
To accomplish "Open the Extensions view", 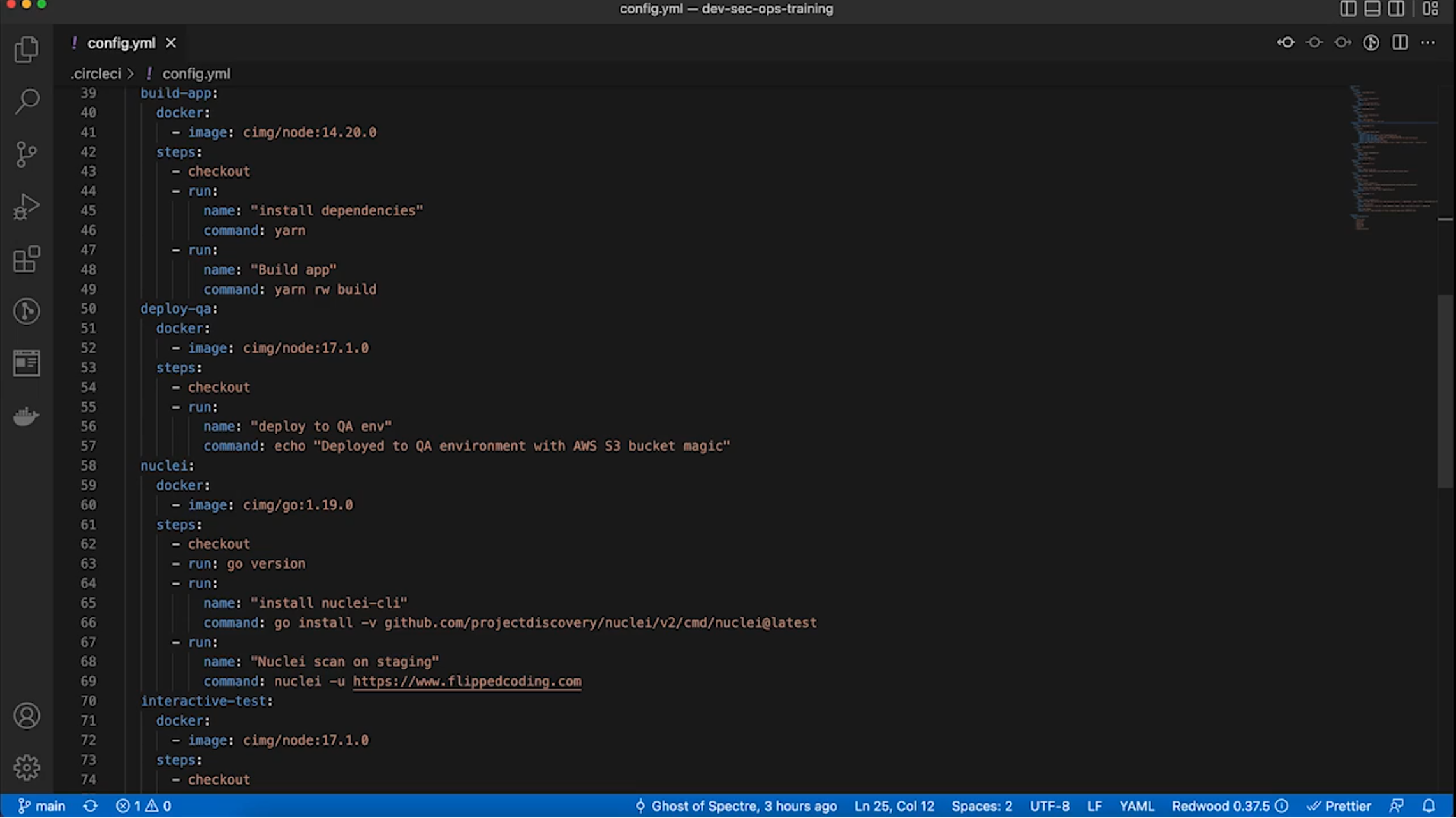I will [26, 259].
